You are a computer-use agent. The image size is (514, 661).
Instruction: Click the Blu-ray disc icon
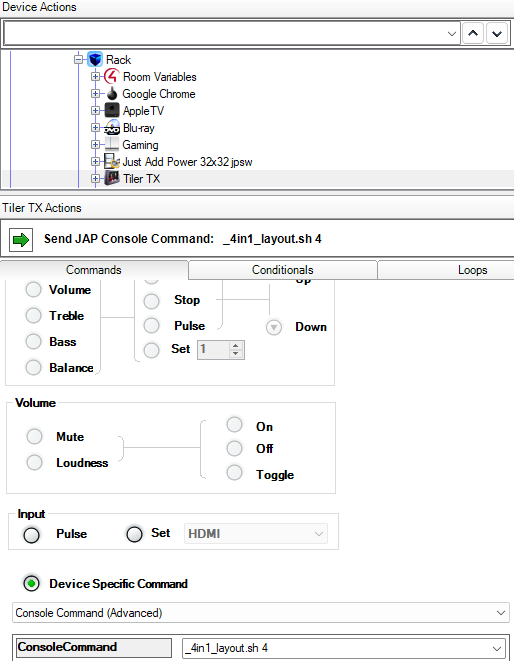pos(112,128)
